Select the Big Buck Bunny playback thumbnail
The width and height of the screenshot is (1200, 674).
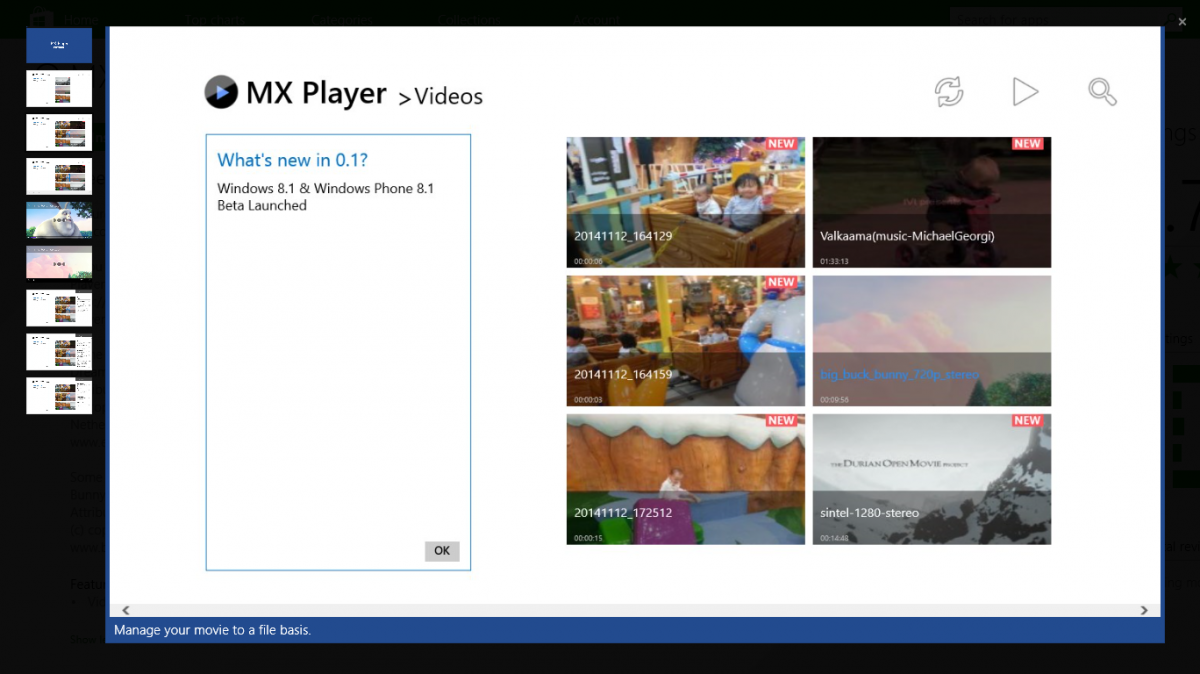coord(59,220)
